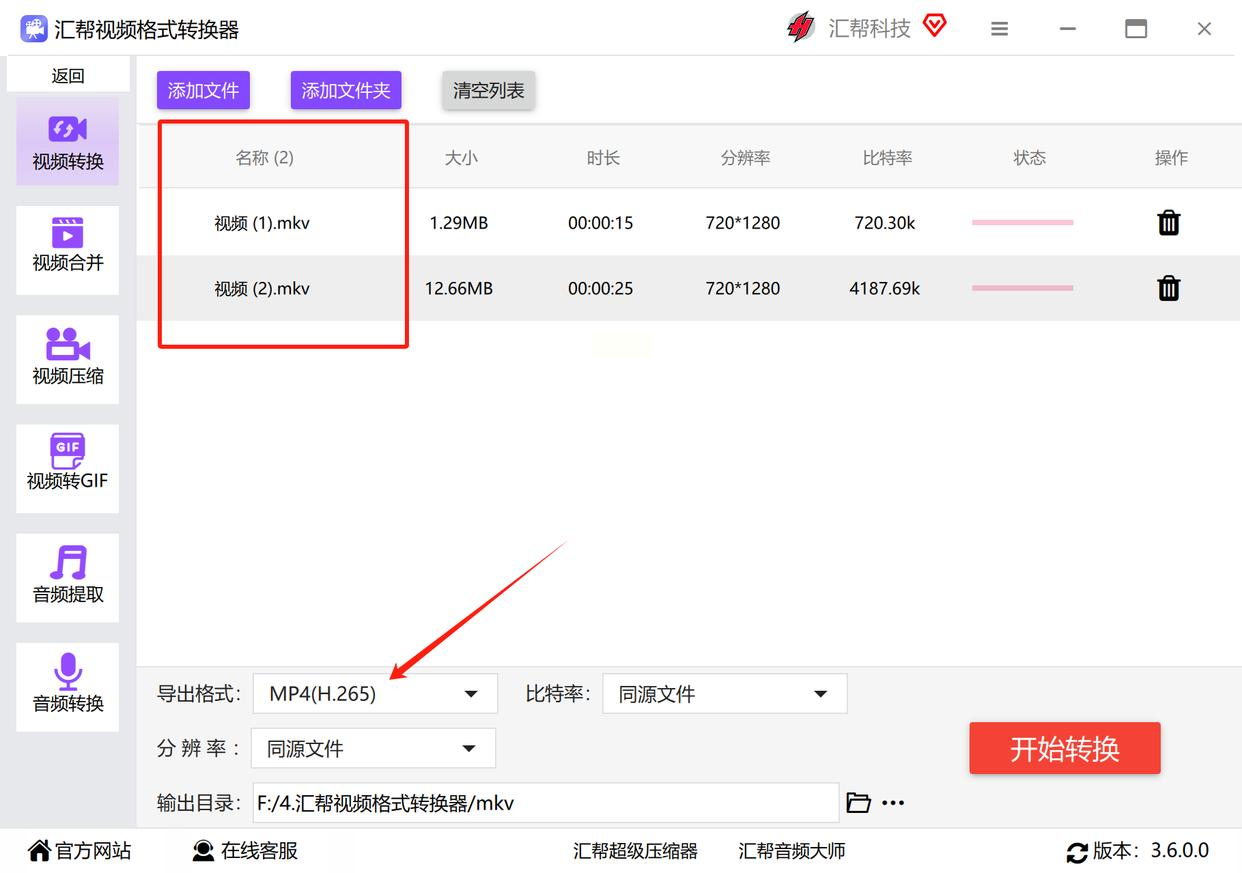Click duration cell 00:00:25
The image size is (1242, 873).
[x=601, y=288]
